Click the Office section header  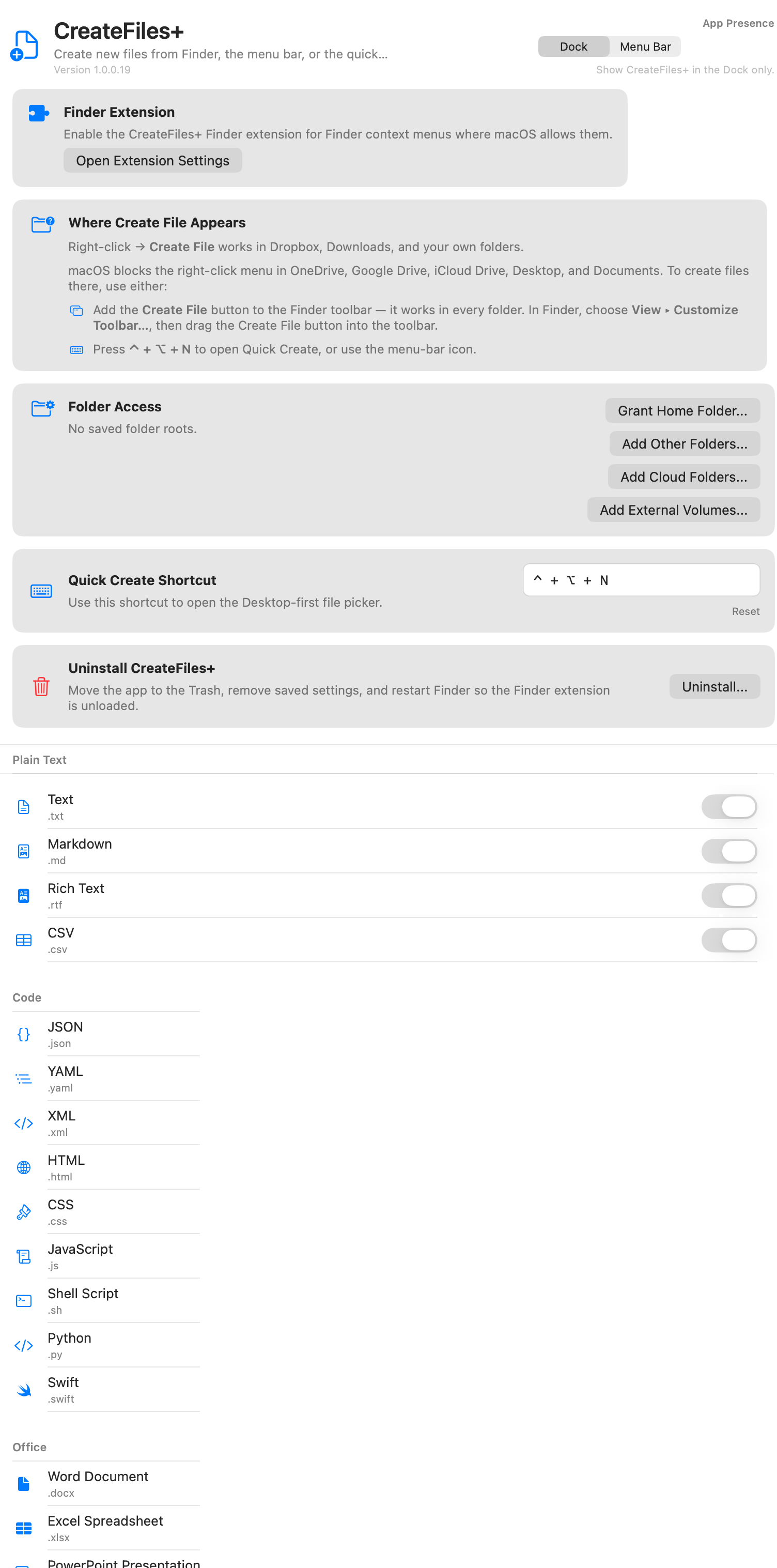click(29, 1447)
